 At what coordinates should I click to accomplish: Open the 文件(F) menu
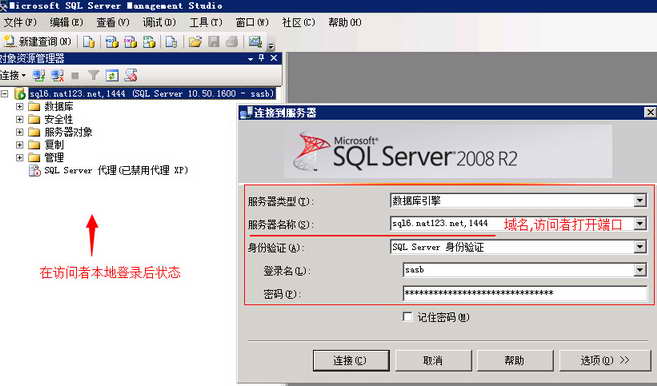coord(20,22)
